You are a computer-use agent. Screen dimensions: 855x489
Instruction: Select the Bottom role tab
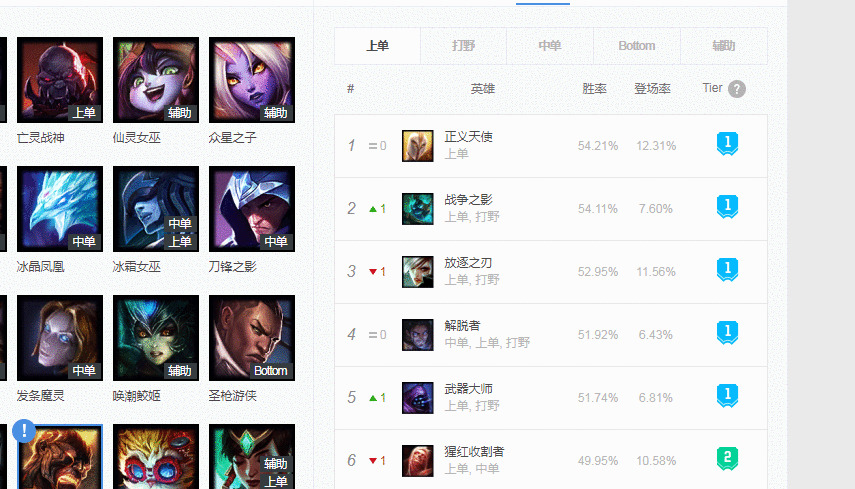pyautogui.click(x=637, y=46)
